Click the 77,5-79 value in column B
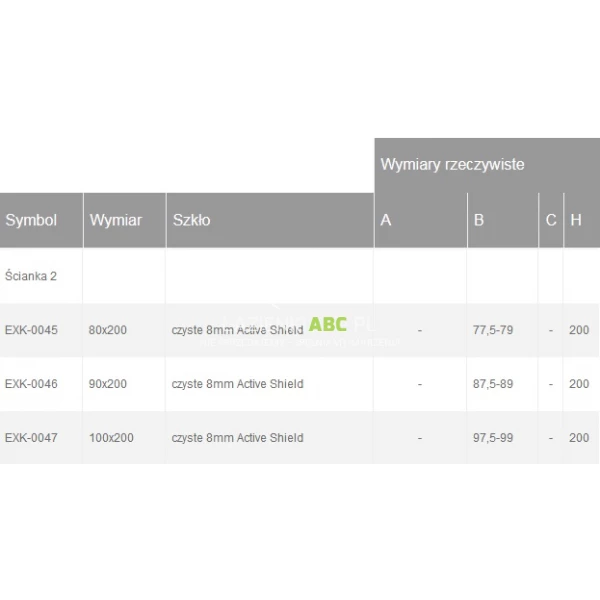 [x=493, y=330]
